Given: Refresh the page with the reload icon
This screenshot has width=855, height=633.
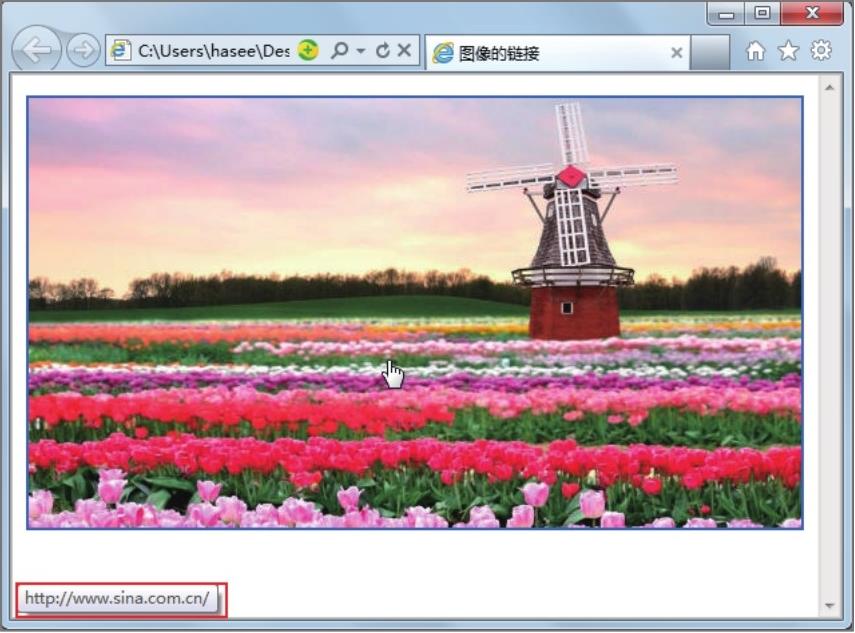Looking at the screenshot, I should pyautogui.click(x=383, y=51).
